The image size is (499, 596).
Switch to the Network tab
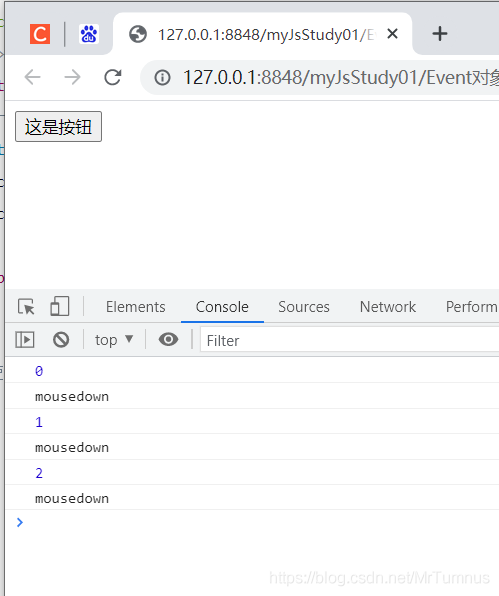pos(388,307)
